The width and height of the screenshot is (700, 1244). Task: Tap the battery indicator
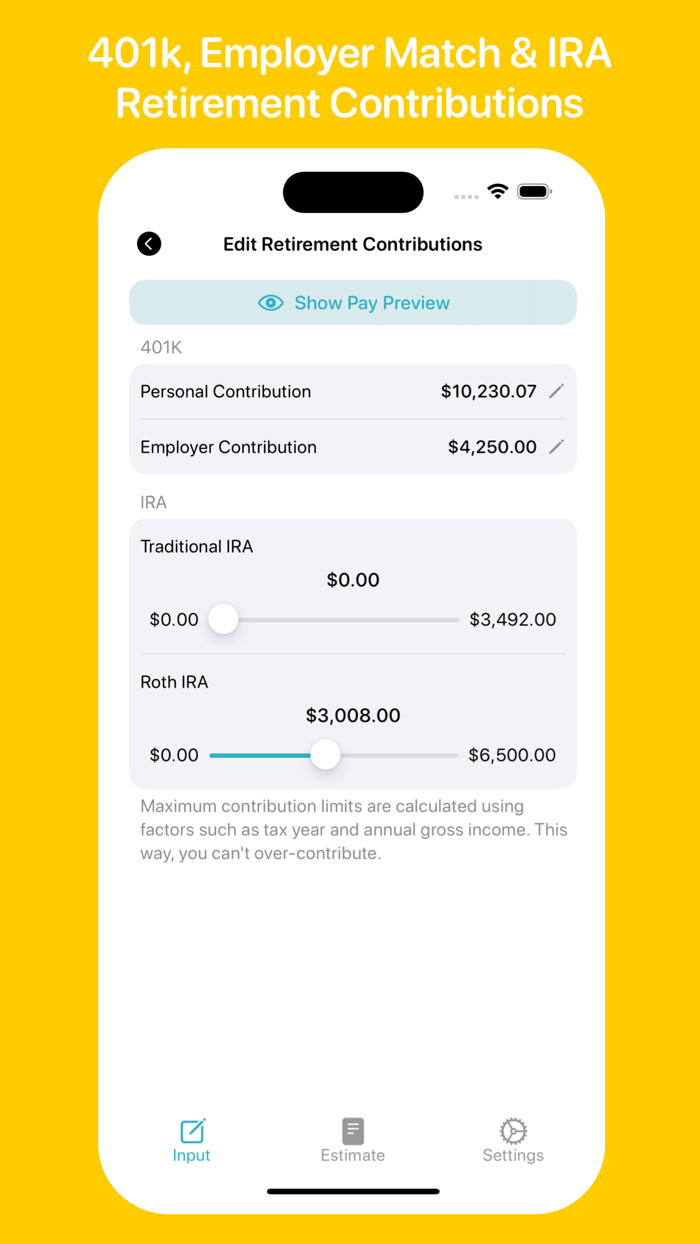click(x=534, y=191)
